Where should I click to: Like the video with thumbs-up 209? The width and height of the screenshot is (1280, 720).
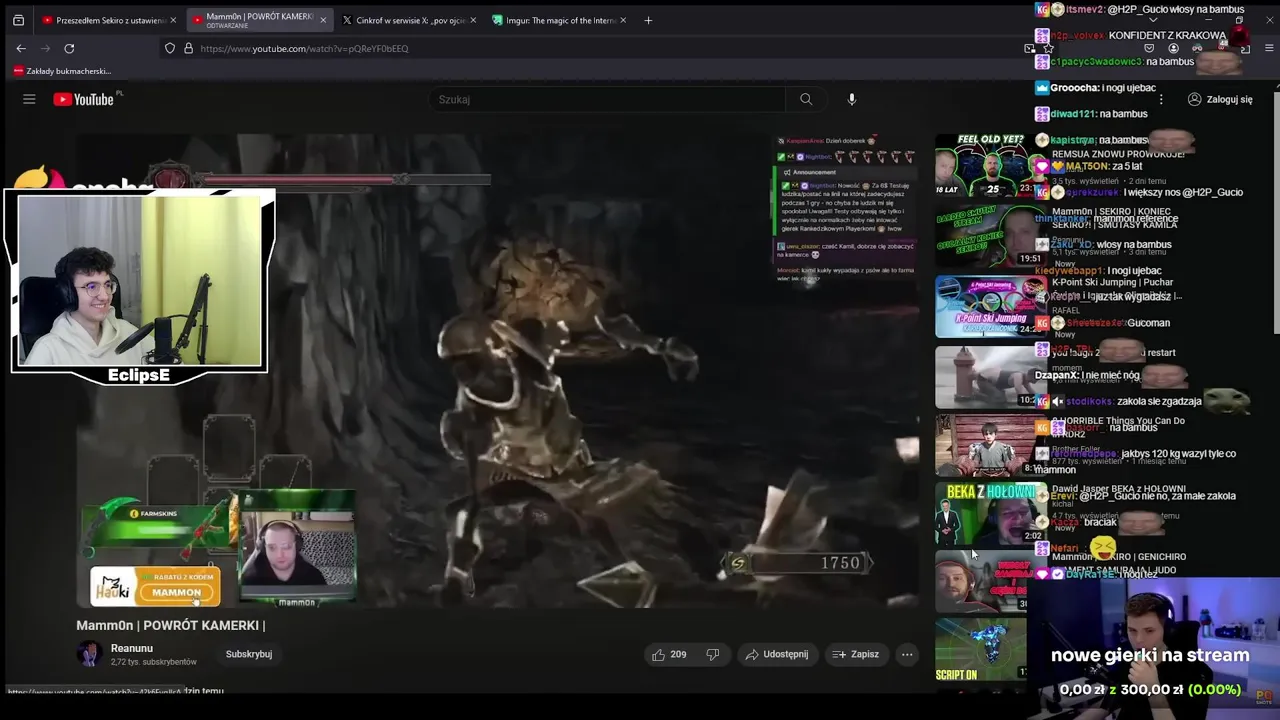[669, 654]
